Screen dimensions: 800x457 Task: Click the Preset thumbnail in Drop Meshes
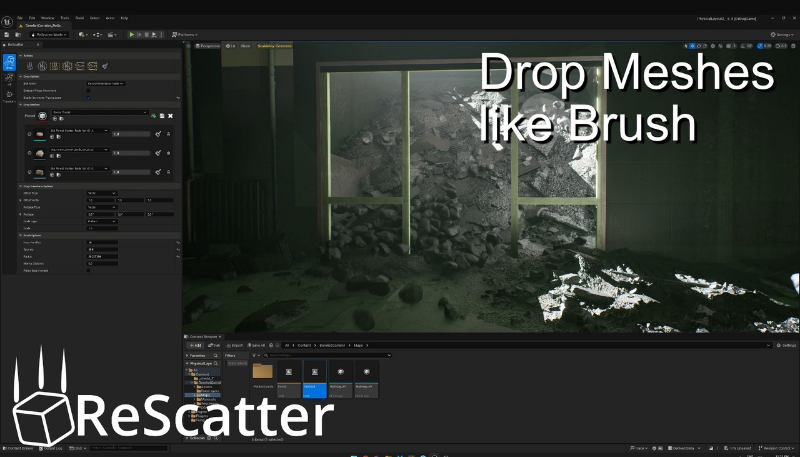pos(43,116)
